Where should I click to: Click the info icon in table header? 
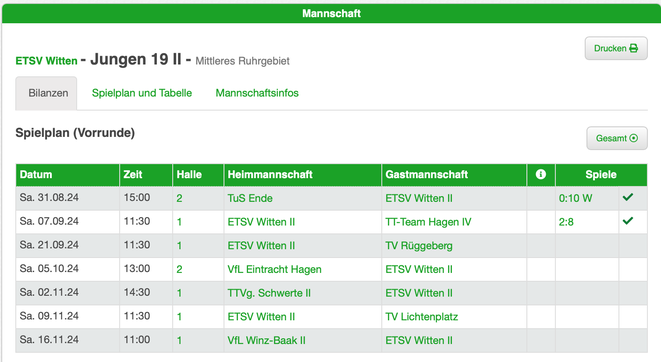coord(540,174)
